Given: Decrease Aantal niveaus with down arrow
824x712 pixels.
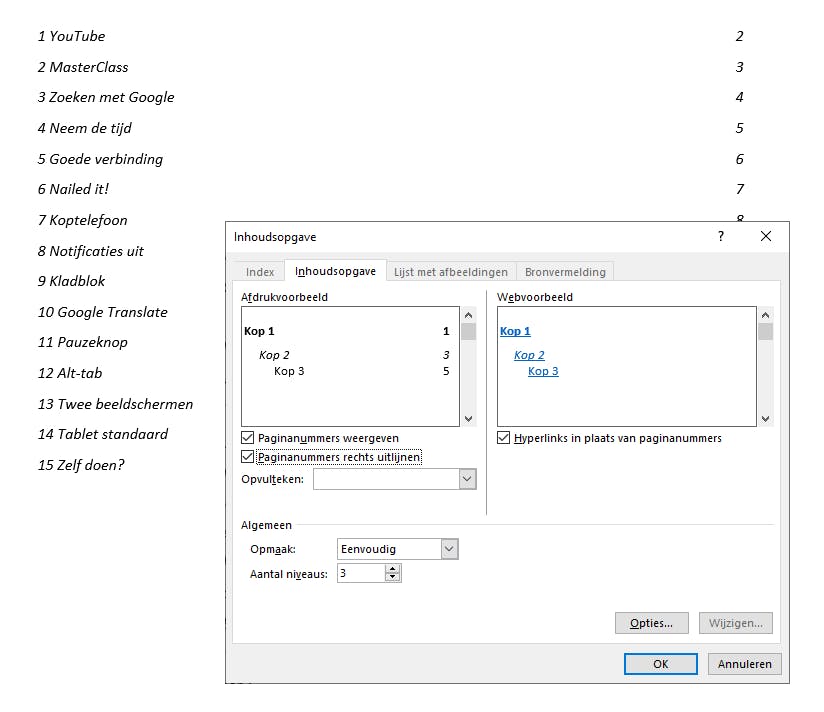Looking at the screenshot, I should [393, 578].
